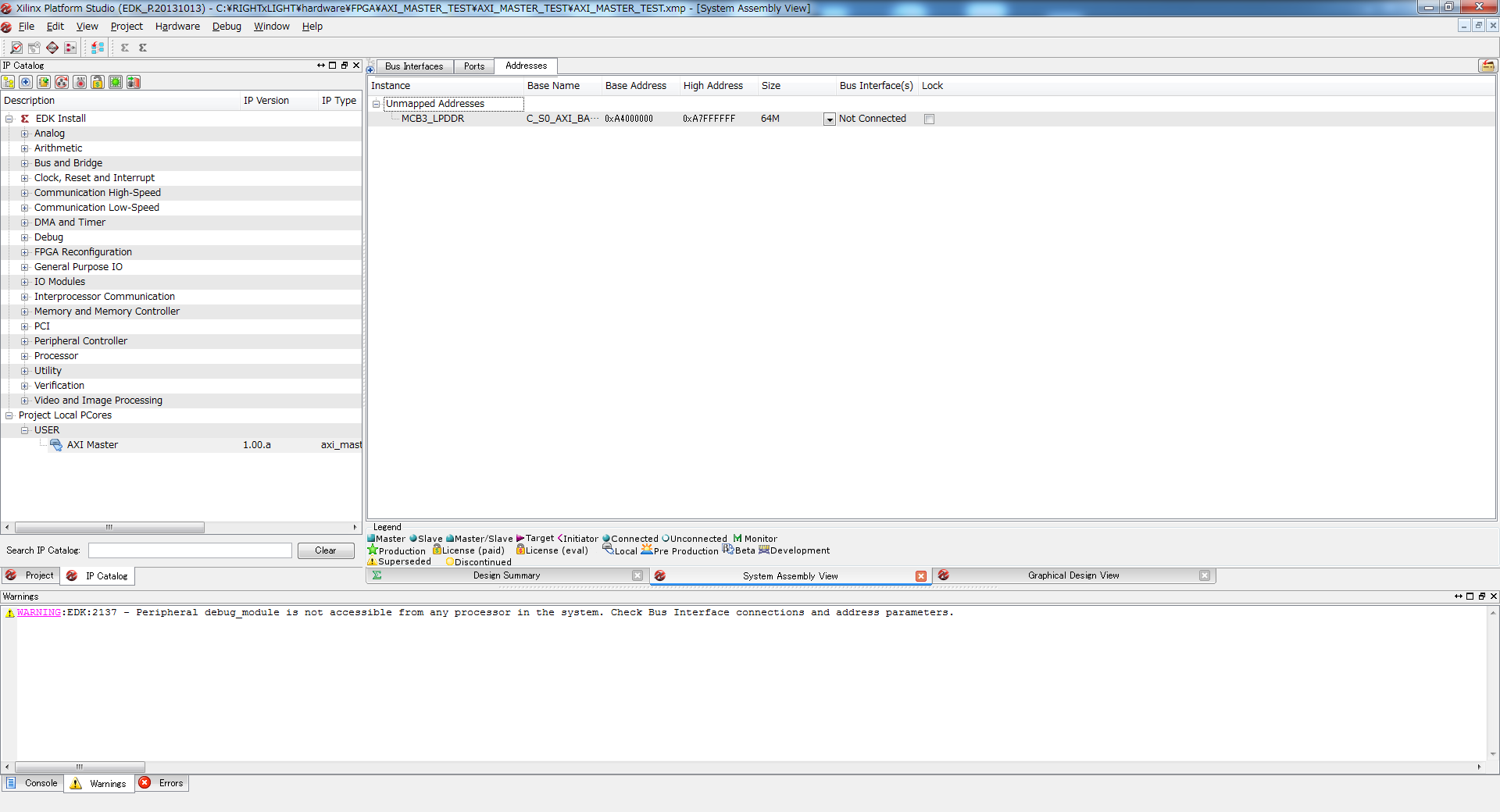The height and width of the screenshot is (812, 1500).
Task: Click the blue block diagram toolbar icon
Action: pos(98,48)
